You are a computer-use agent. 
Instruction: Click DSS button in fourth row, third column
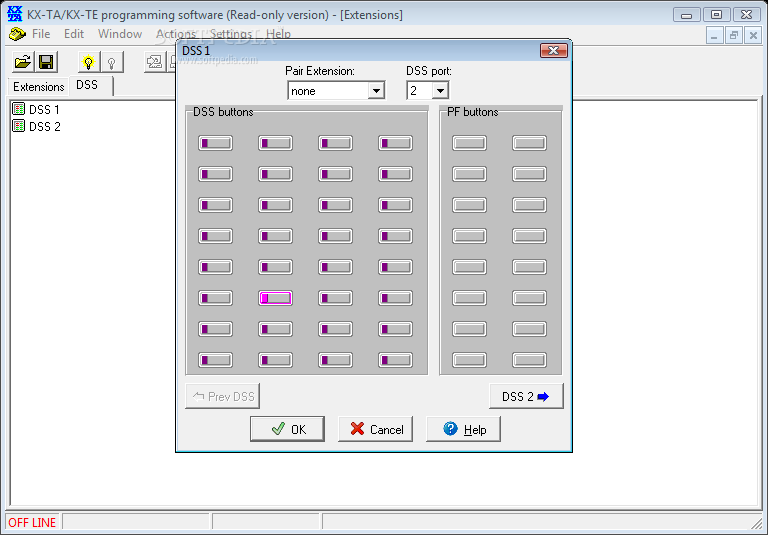coord(336,236)
